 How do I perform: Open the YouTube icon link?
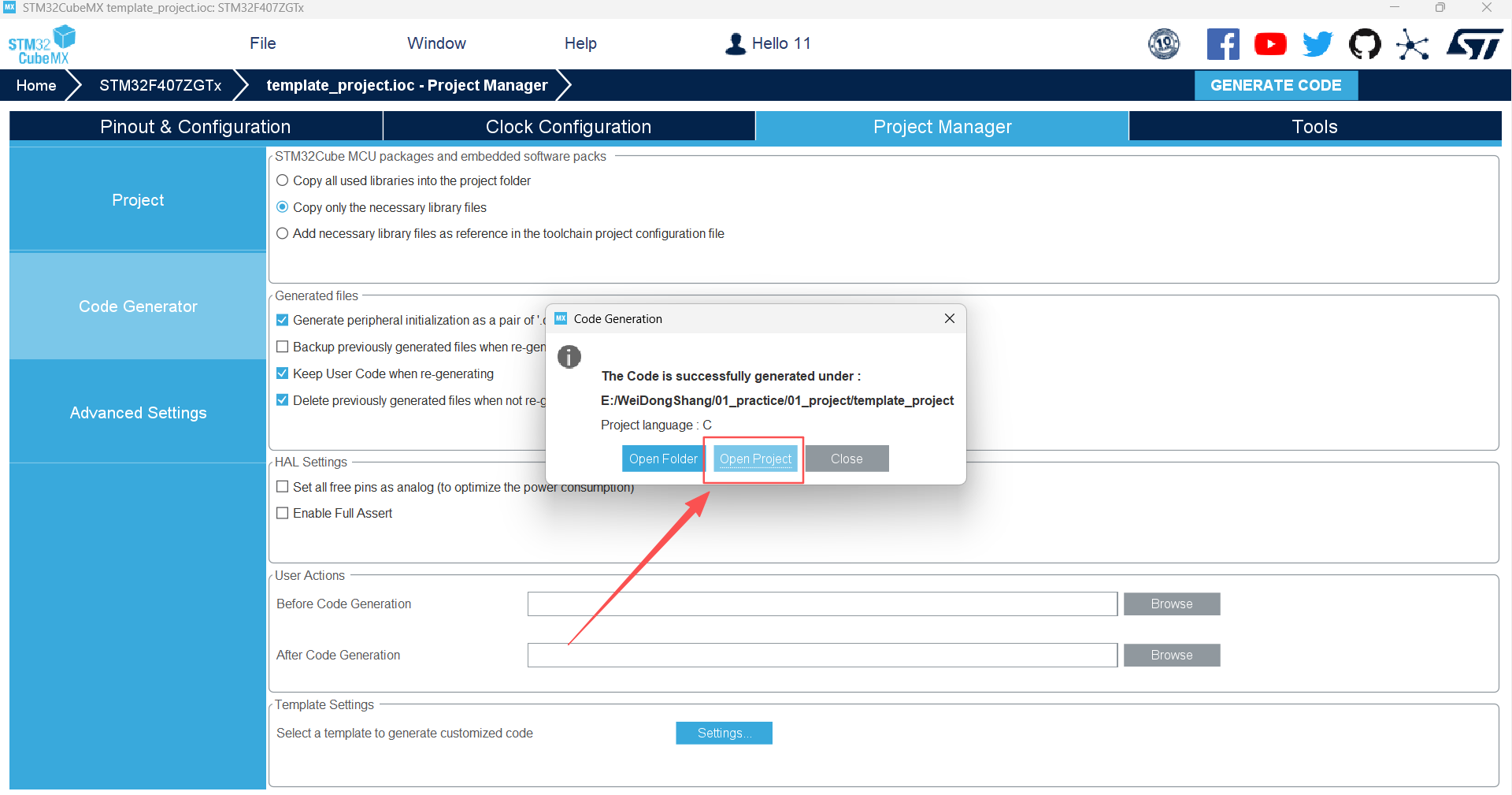click(x=1270, y=44)
